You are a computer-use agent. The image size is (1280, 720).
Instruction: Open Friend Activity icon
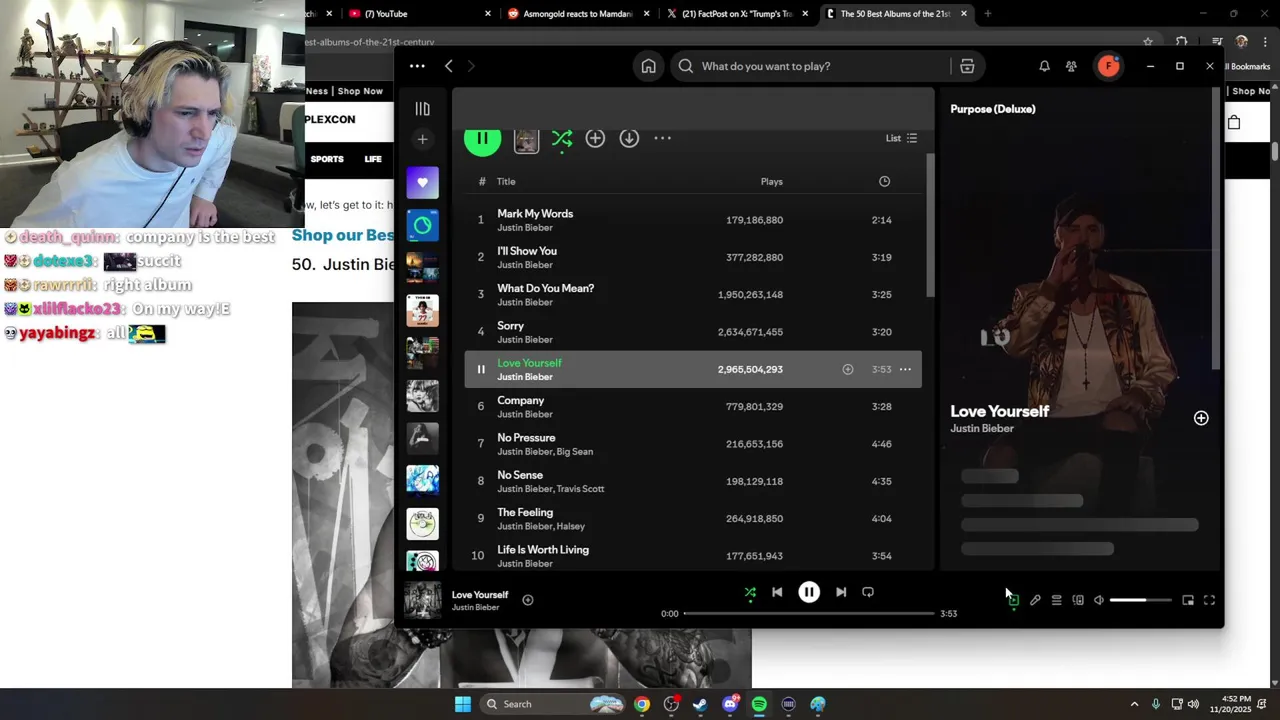(x=1071, y=66)
